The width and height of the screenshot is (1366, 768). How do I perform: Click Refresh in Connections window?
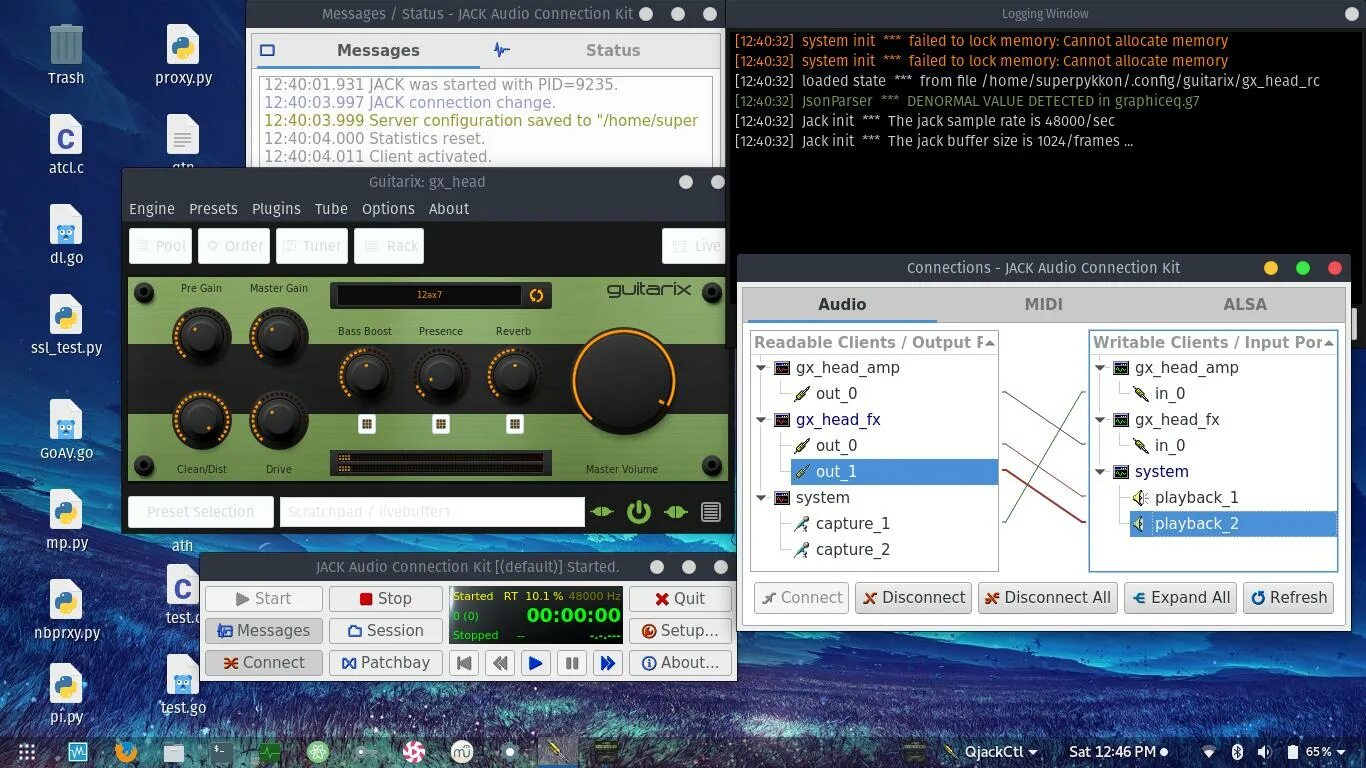point(1289,598)
